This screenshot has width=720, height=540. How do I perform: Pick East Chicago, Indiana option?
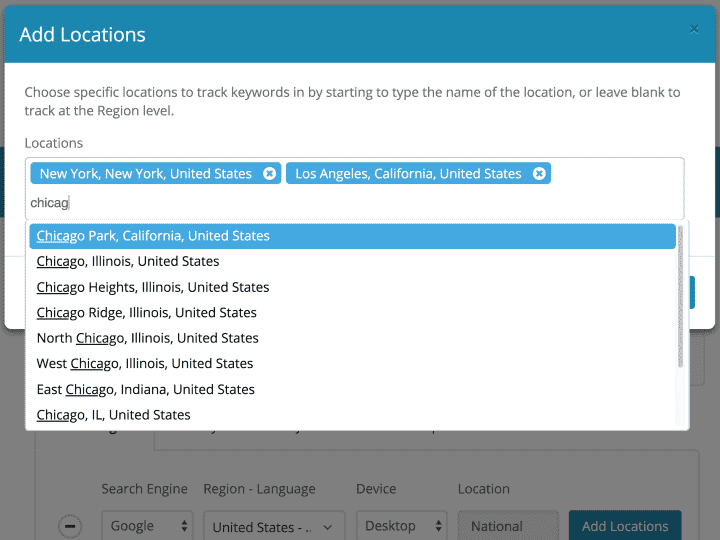[146, 389]
